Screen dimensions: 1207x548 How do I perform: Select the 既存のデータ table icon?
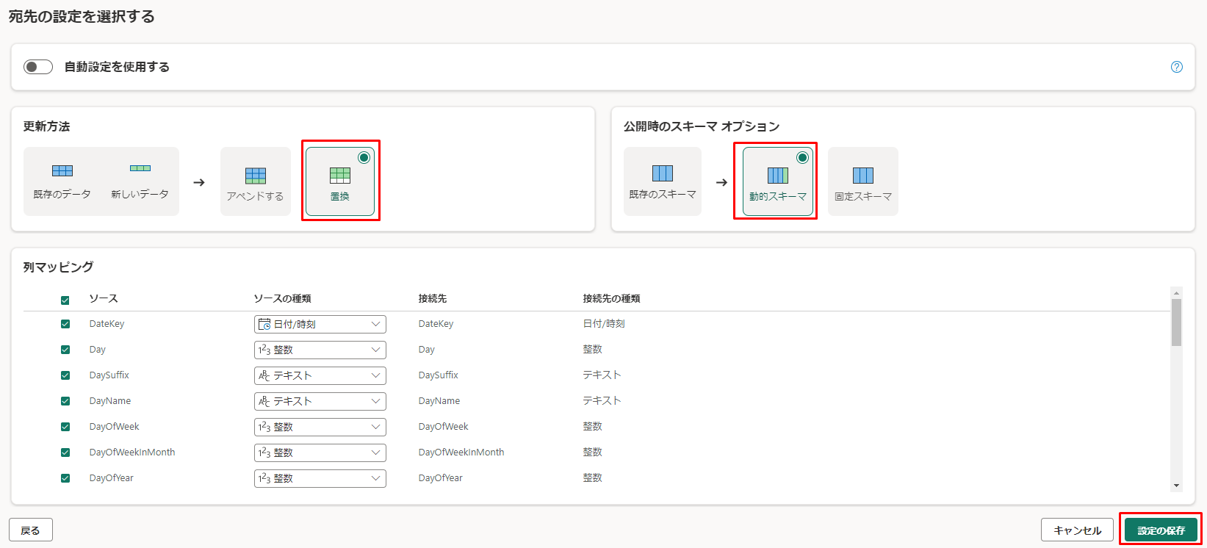pyautogui.click(x=62, y=172)
